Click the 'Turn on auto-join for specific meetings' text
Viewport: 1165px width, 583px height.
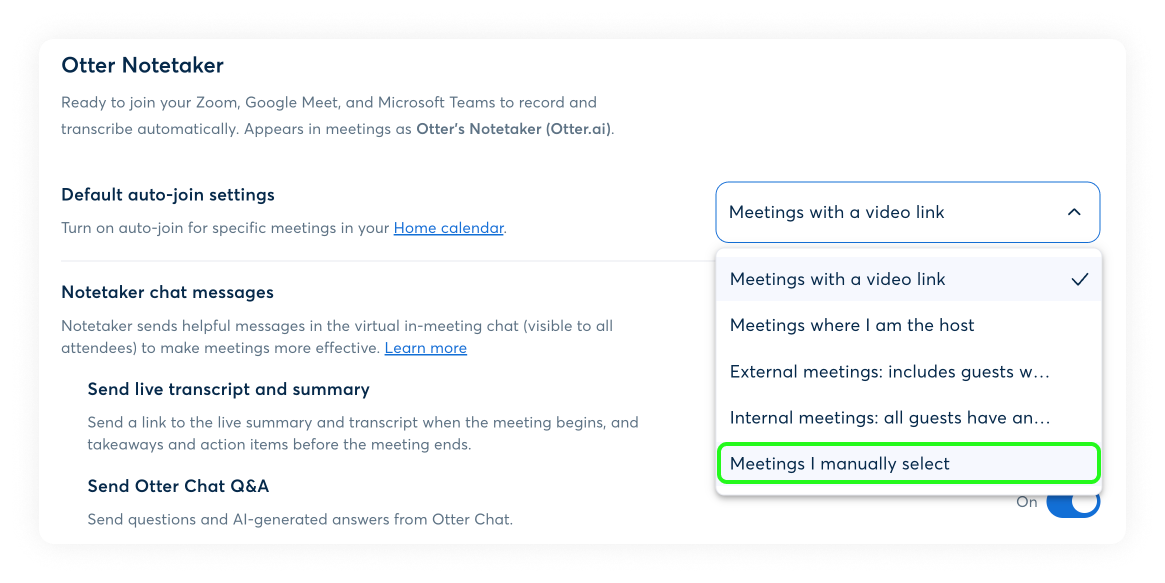pyautogui.click(x=224, y=228)
